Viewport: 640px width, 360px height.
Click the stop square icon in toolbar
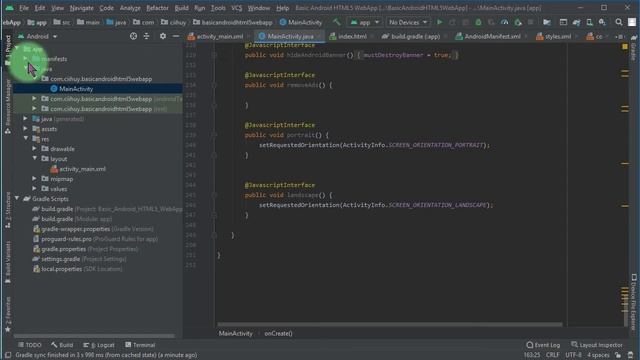530,22
